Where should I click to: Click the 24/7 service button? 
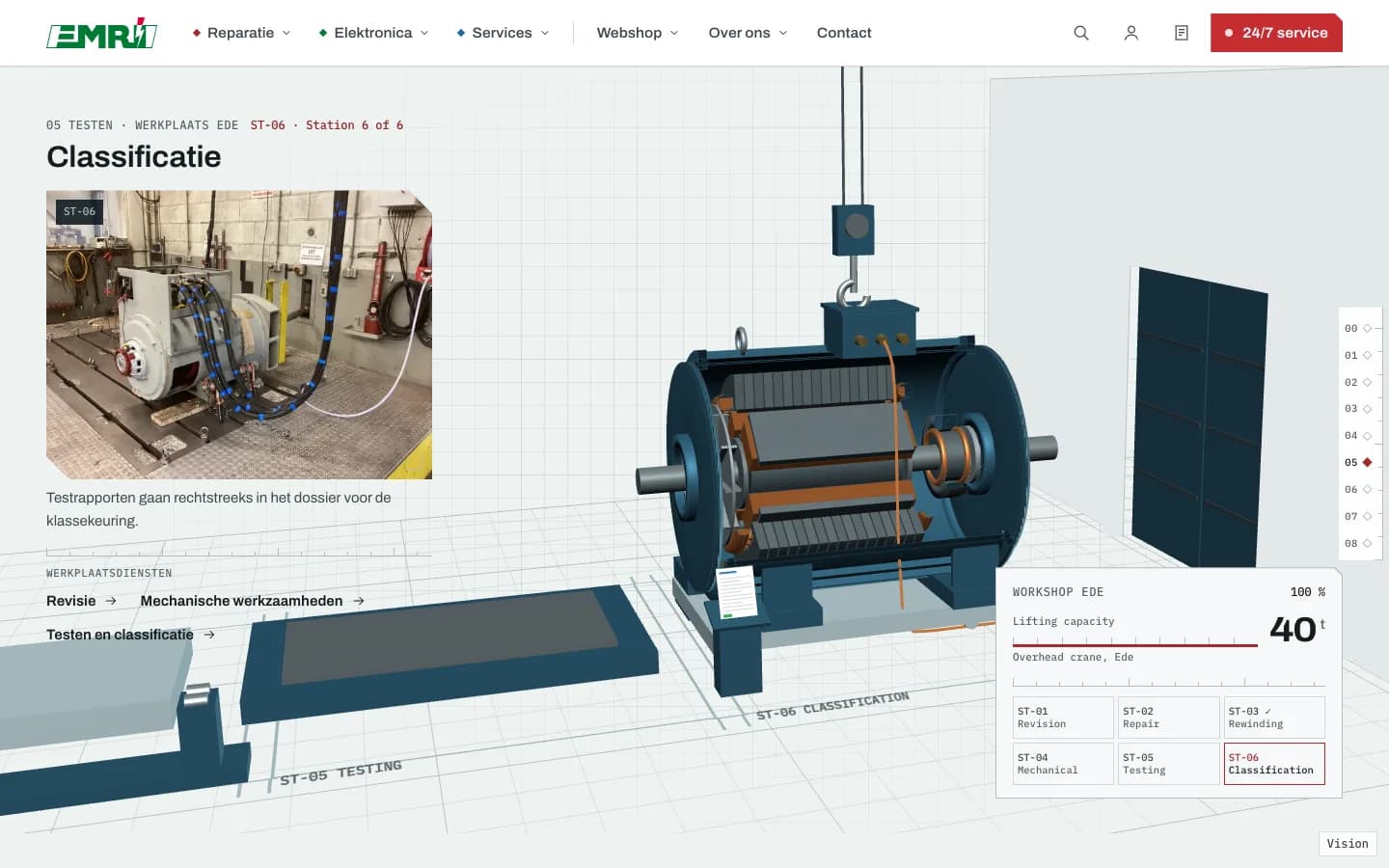click(1276, 33)
